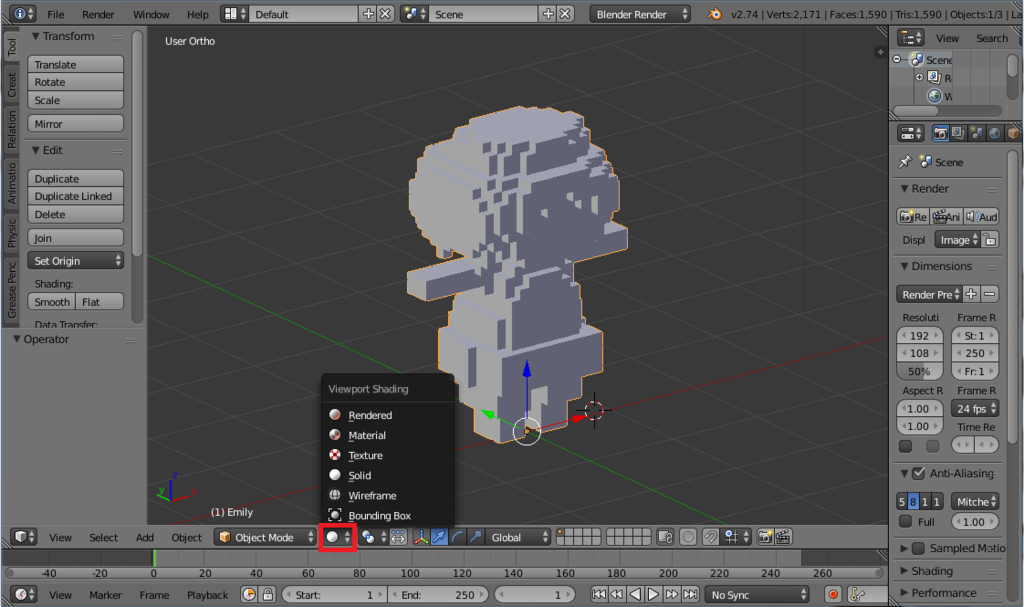Toggle proportional editing circle icon
Screen dimensions: 1024x607
[x=688, y=537]
